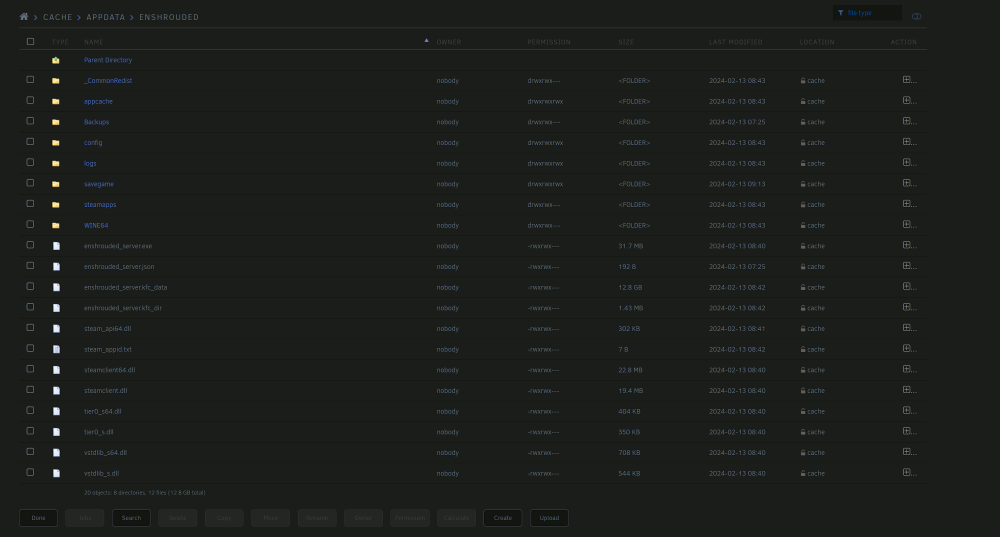Click the Search button
Screen dimensions: 1000x537
(131, 518)
